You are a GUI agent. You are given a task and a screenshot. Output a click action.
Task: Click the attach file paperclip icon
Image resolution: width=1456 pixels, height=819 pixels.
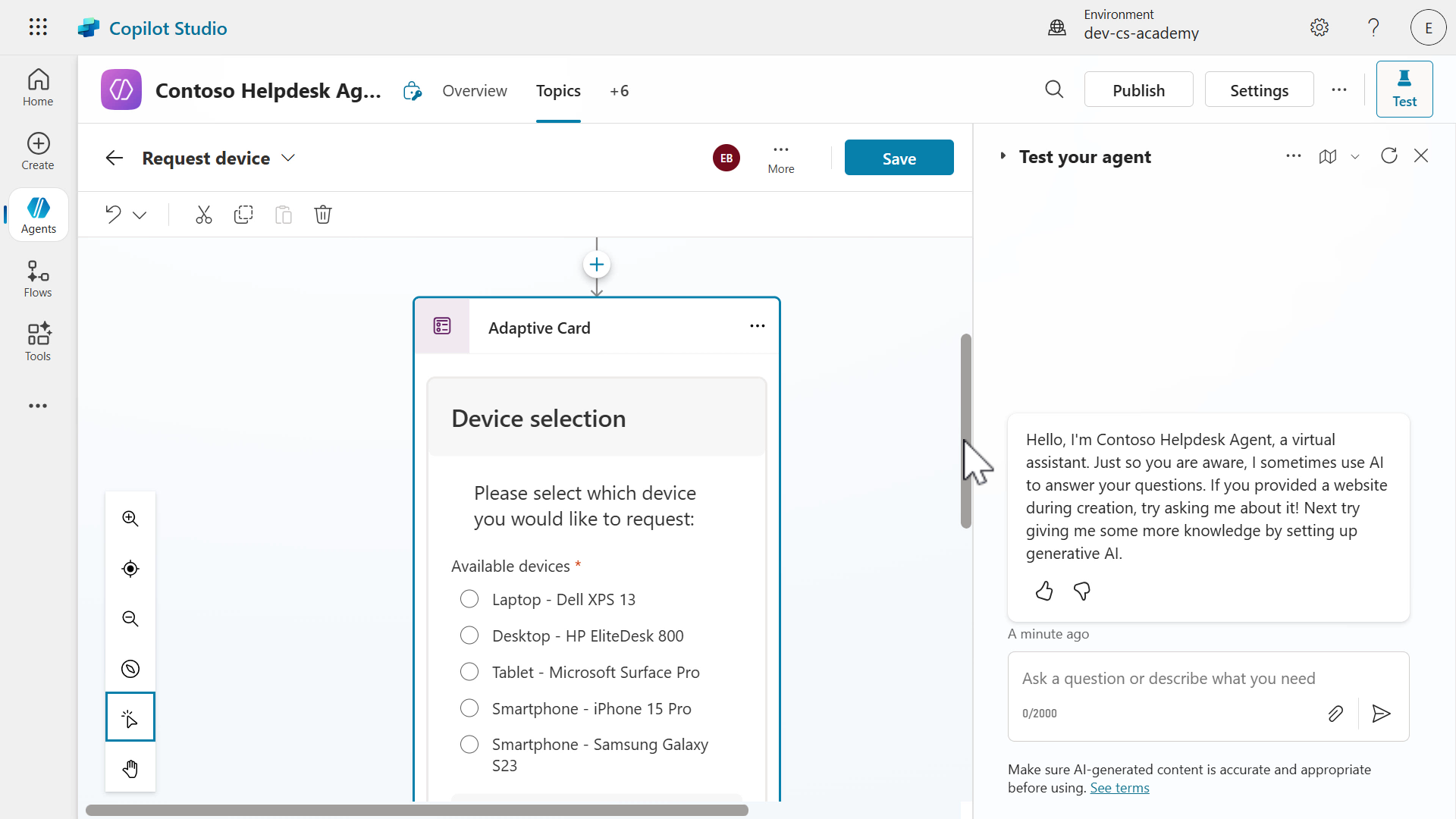pyautogui.click(x=1335, y=714)
